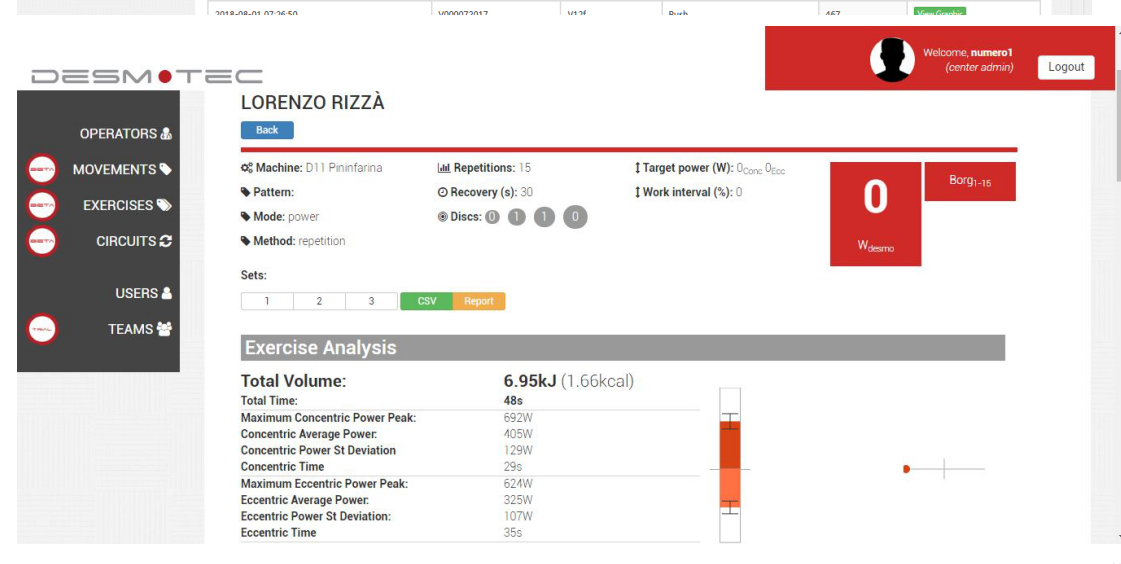Go to the Teams section
Screen dimensions: 1121x564
pos(139,329)
